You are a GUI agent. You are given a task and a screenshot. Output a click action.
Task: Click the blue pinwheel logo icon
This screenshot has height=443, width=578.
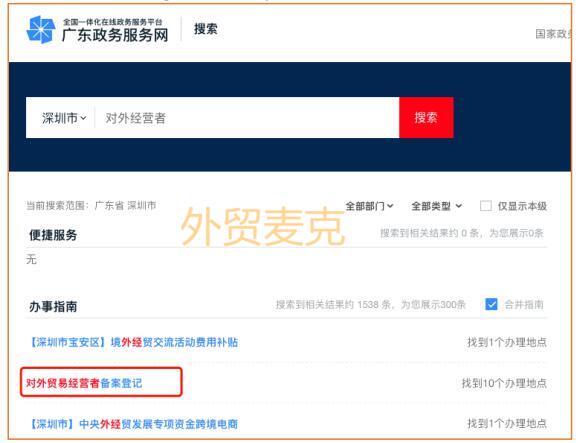pyautogui.click(x=41, y=29)
